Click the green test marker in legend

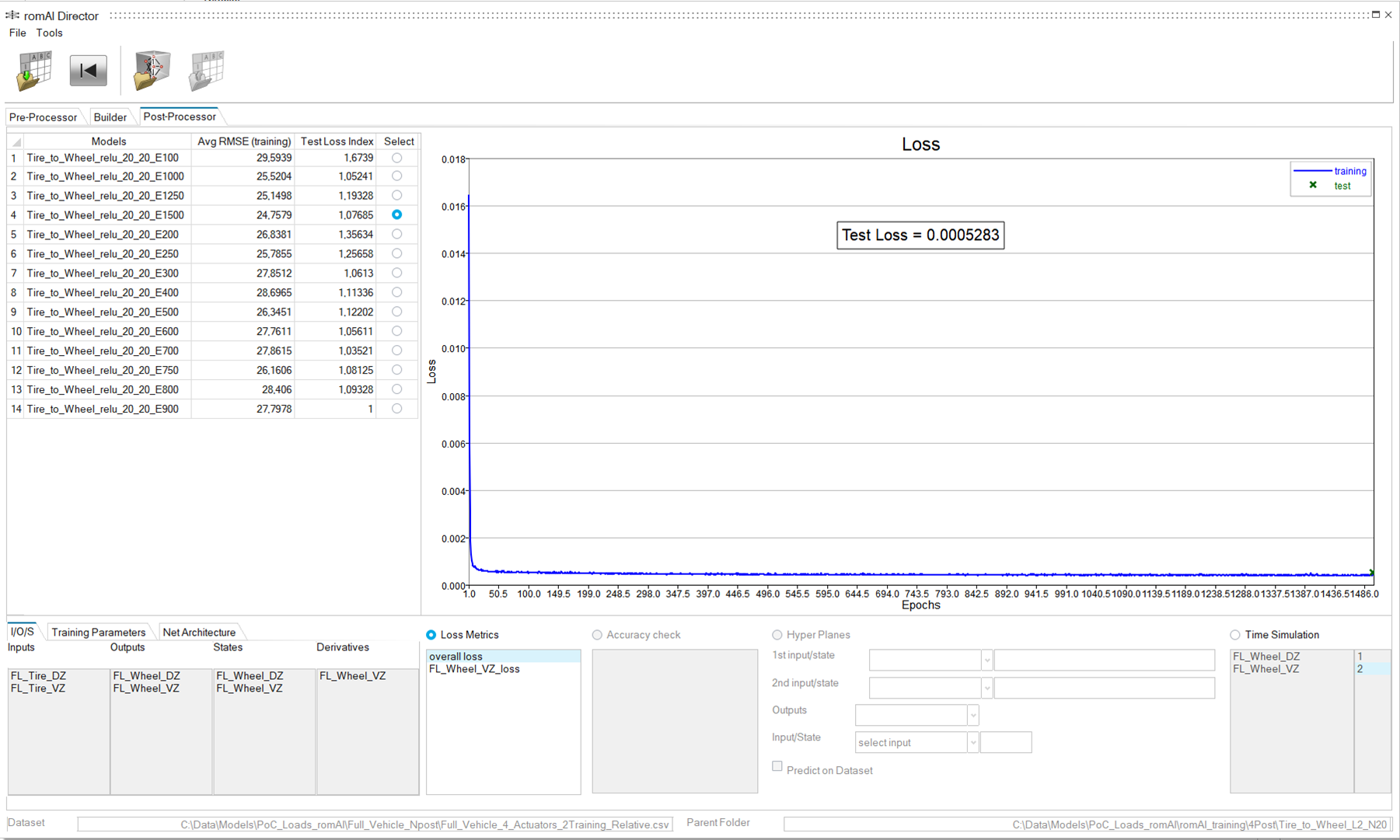click(x=1313, y=186)
